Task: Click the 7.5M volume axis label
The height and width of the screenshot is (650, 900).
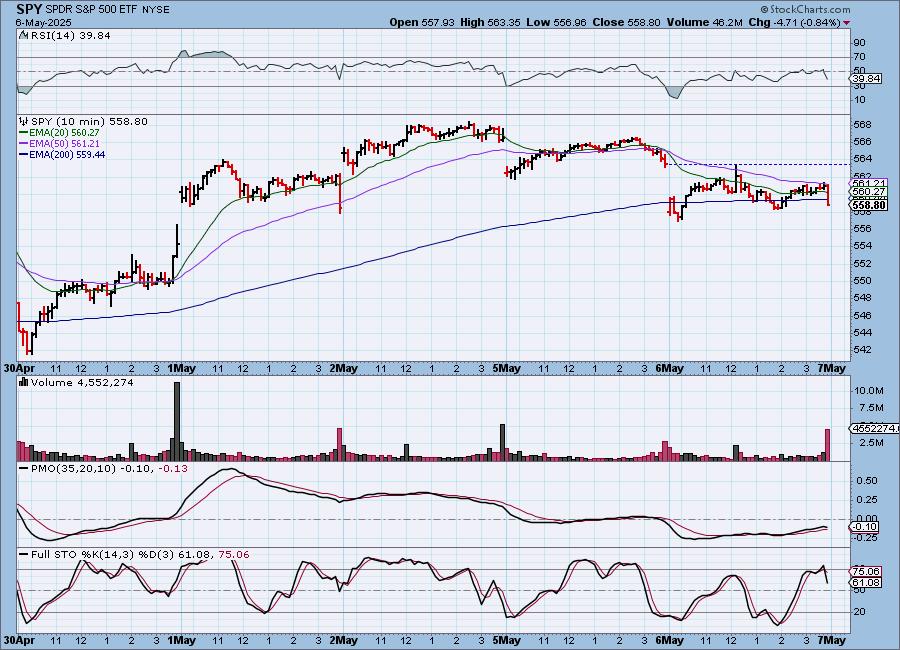Action: pos(871,408)
